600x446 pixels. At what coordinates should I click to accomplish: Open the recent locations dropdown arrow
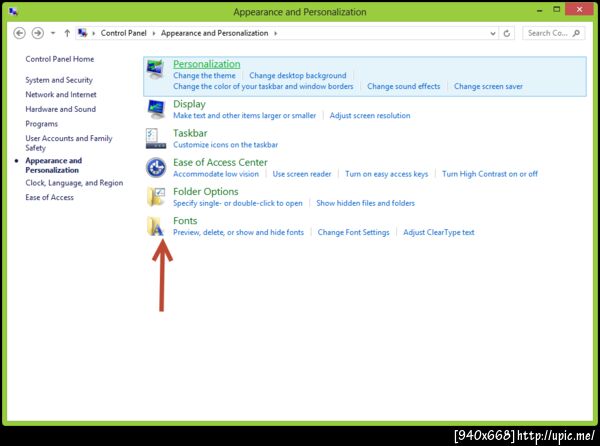[53, 33]
